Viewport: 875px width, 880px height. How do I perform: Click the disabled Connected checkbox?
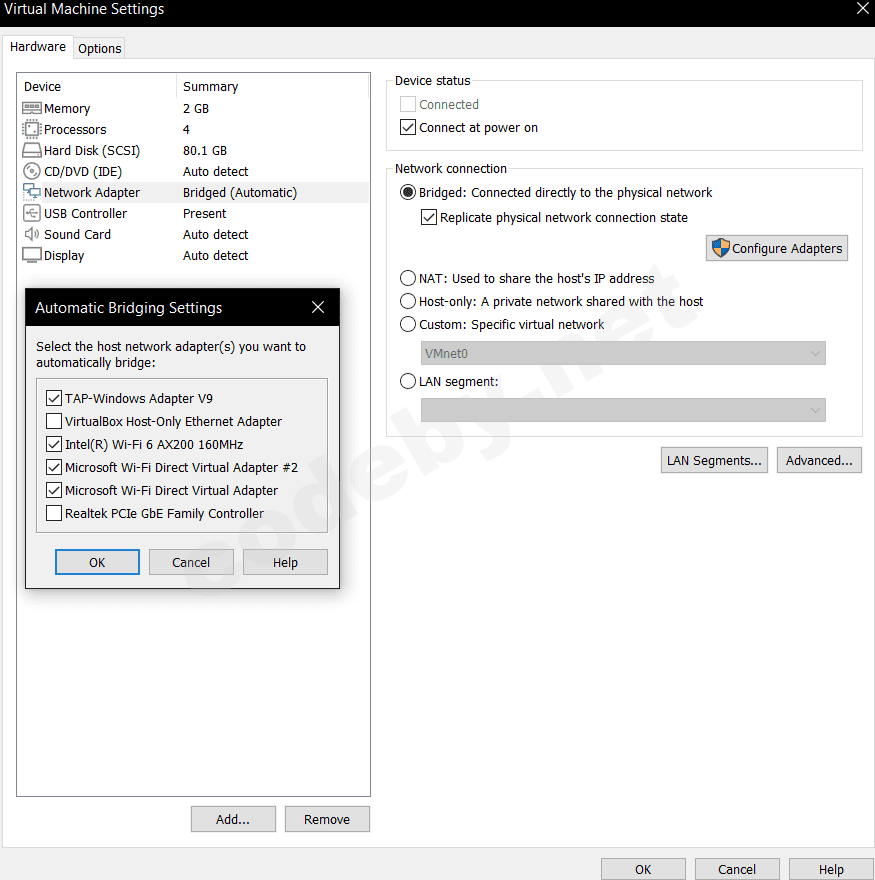click(x=408, y=104)
